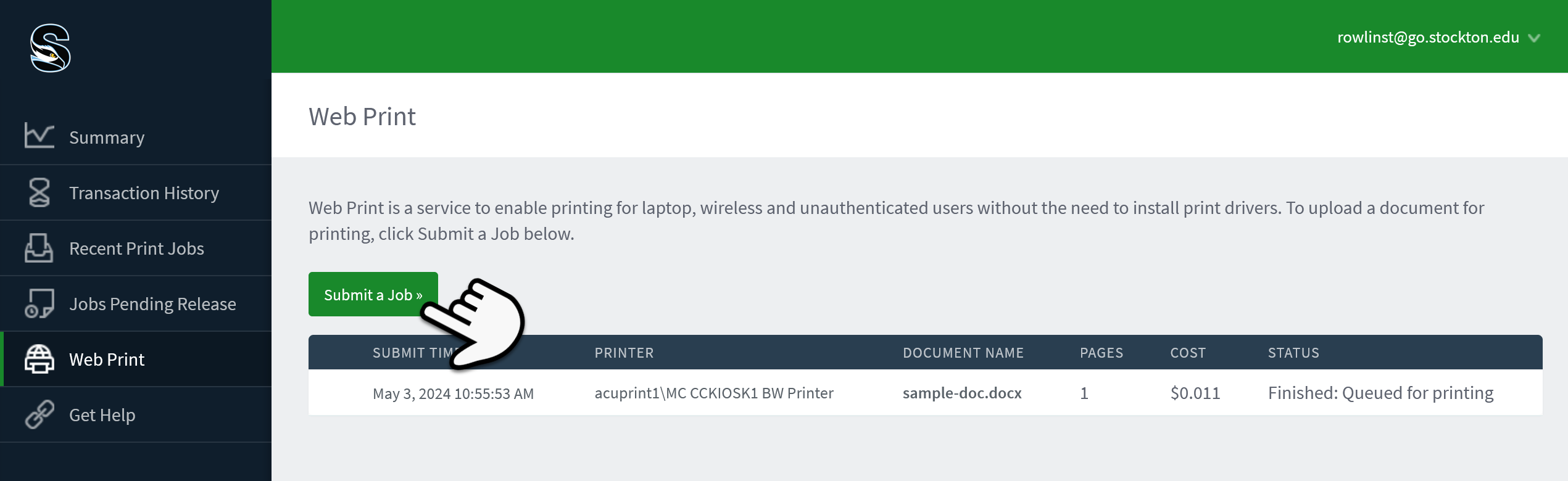This screenshot has height=481, width=1568.
Task: Click the Jobs Pending Release icon
Action: [x=39, y=303]
